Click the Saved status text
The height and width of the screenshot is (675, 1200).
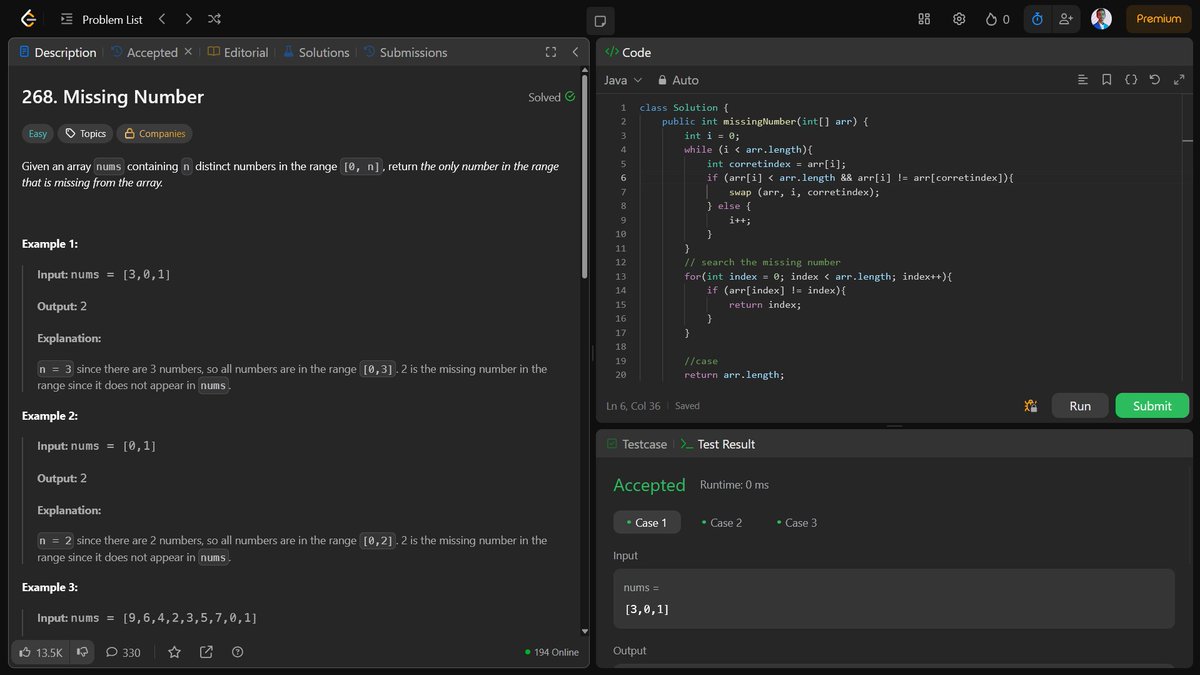pos(688,406)
